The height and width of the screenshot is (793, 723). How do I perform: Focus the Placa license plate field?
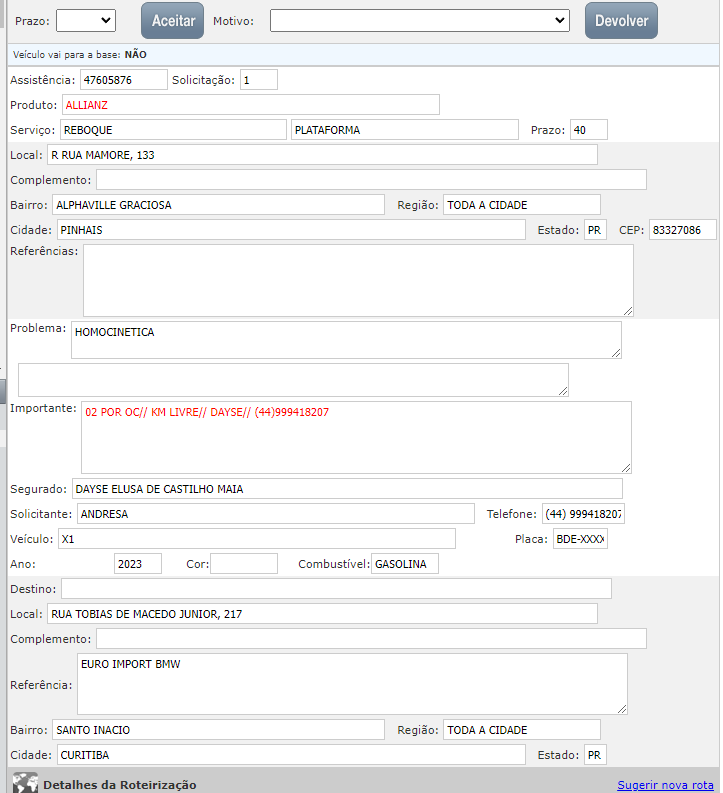click(580, 539)
